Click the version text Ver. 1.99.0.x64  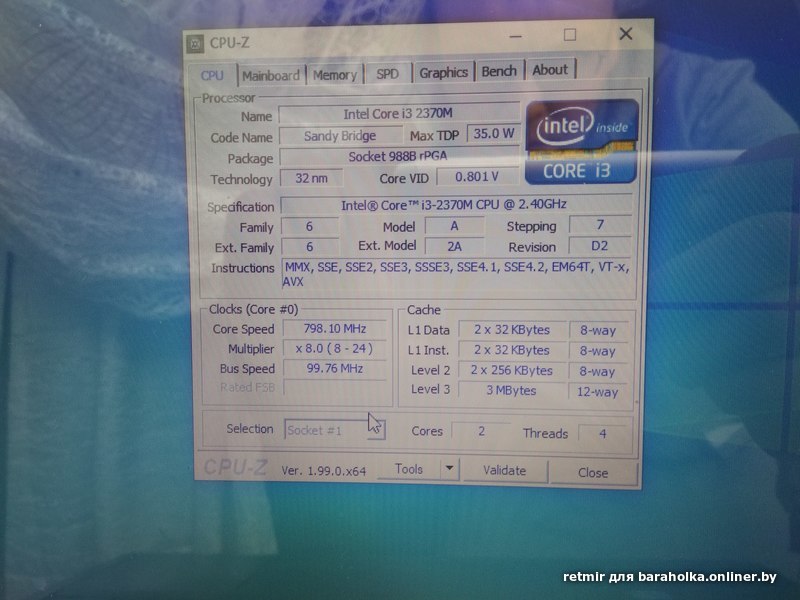(x=323, y=471)
